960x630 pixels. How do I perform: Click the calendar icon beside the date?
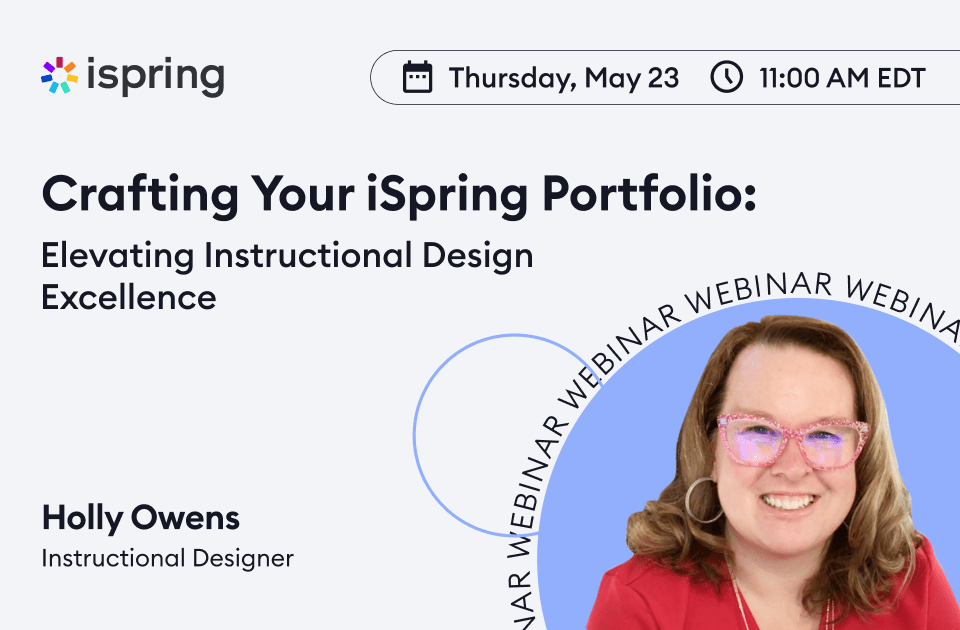coord(417,77)
